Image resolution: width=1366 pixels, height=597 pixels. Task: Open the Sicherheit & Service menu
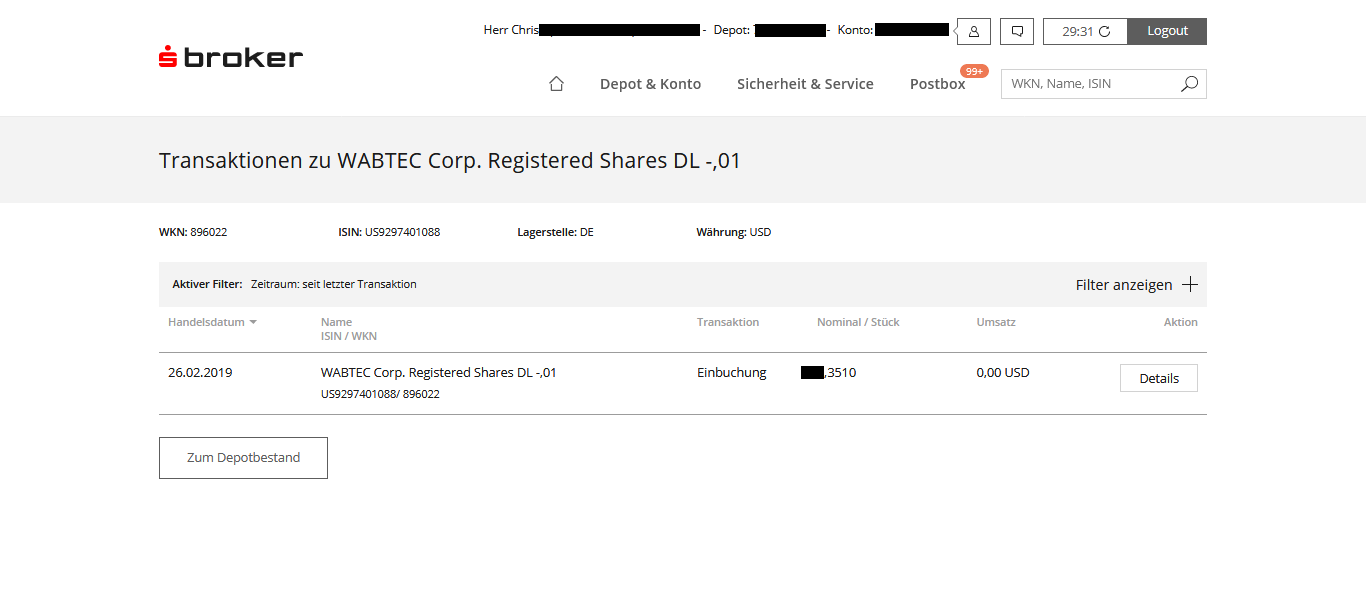(x=805, y=84)
